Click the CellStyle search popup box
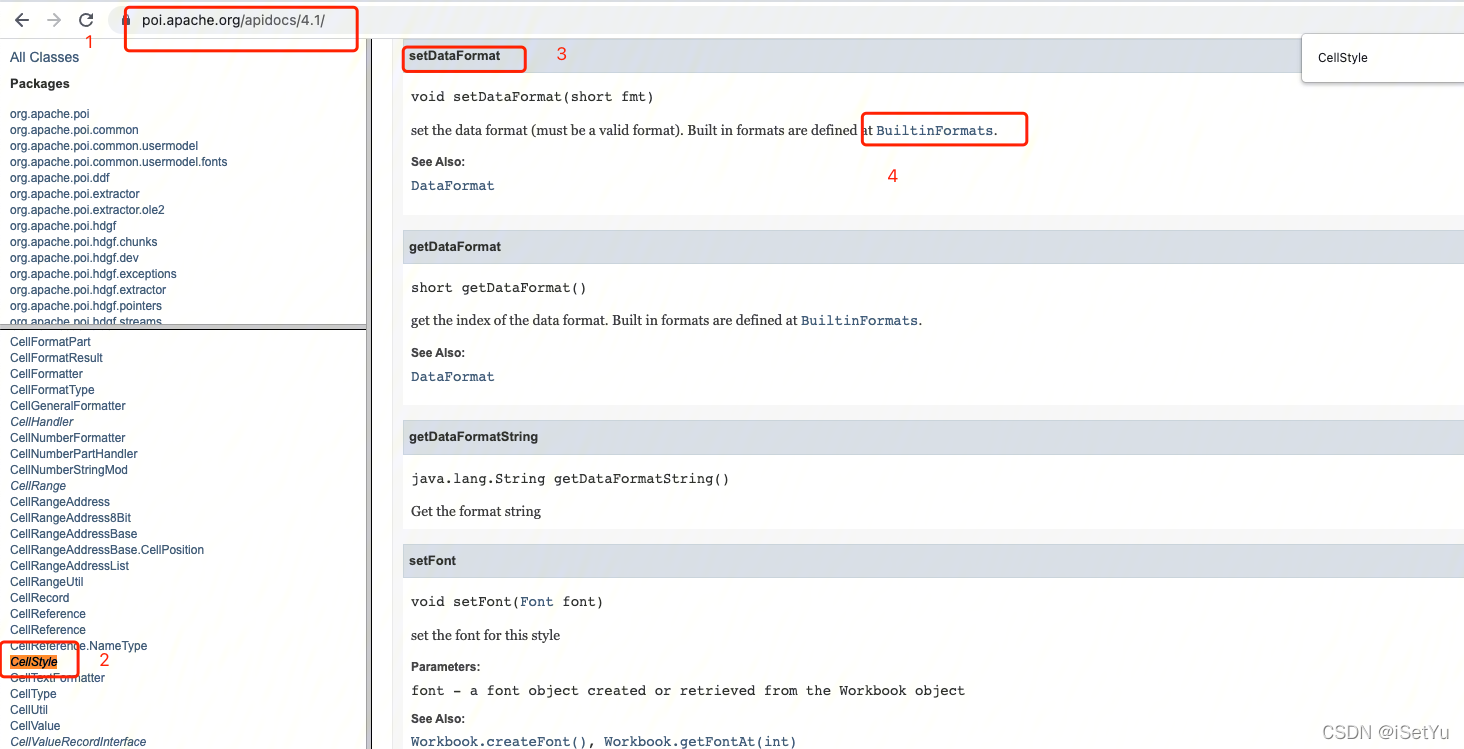1464x749 pixels. tap(1383, 58)
